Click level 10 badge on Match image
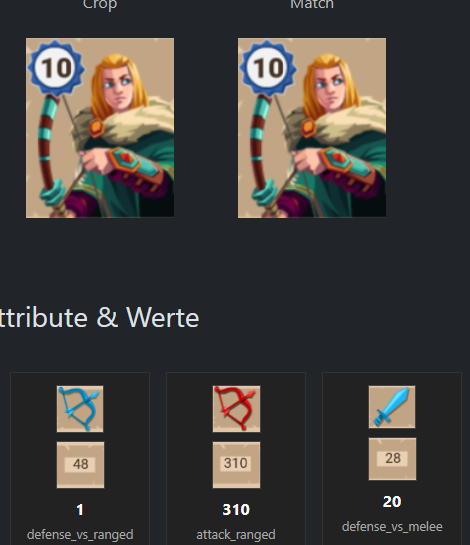470x545 pixels. [268, 68]
